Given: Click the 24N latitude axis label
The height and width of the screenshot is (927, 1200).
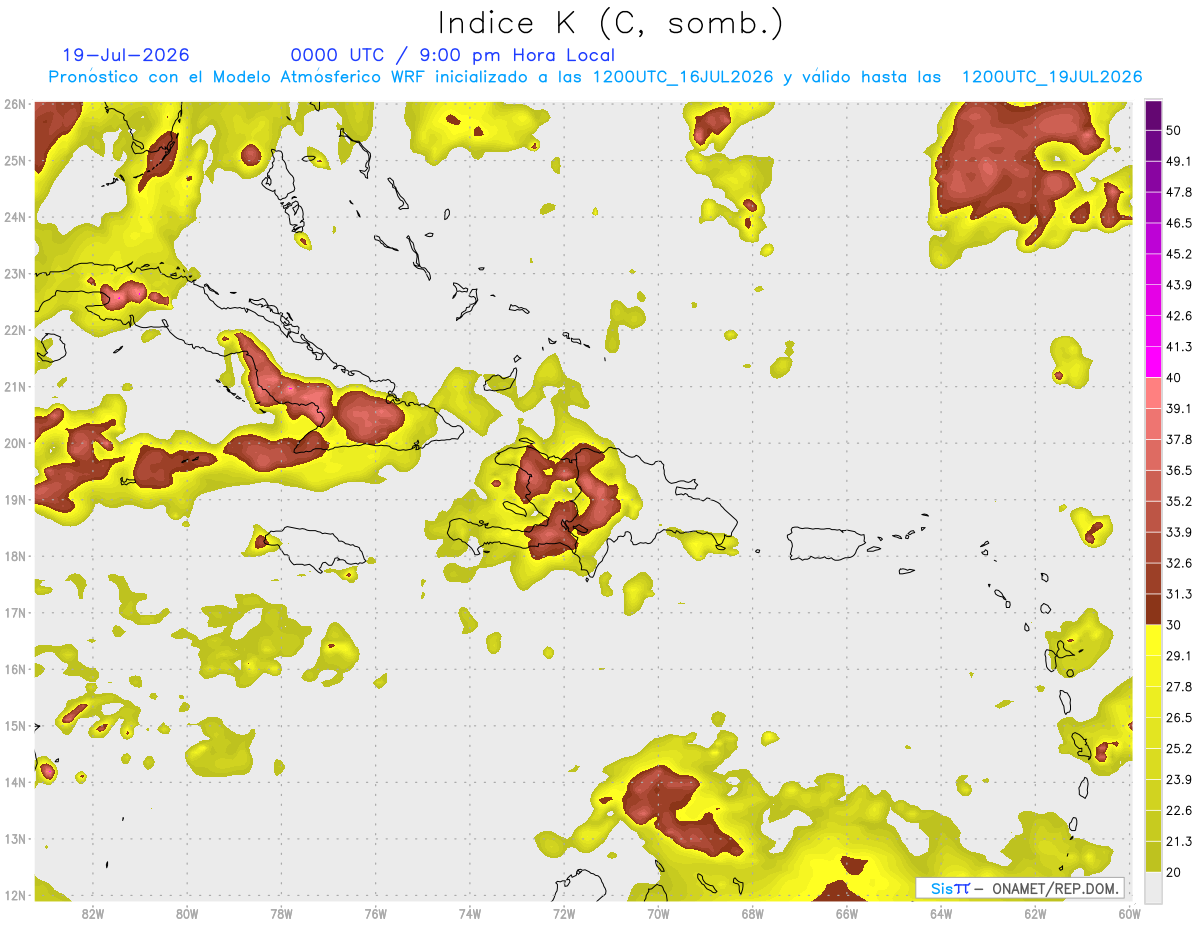Looking at the screenshot, I should pyautogui.click(x=14, y=217).
